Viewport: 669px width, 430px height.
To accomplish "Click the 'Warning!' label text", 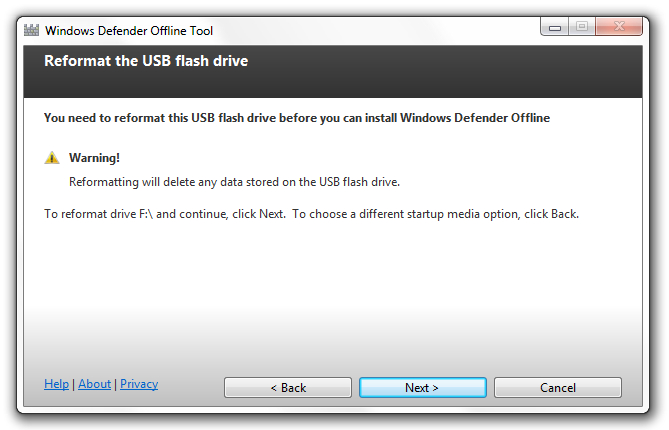I will pyautogui.click(x=94, y=158).
